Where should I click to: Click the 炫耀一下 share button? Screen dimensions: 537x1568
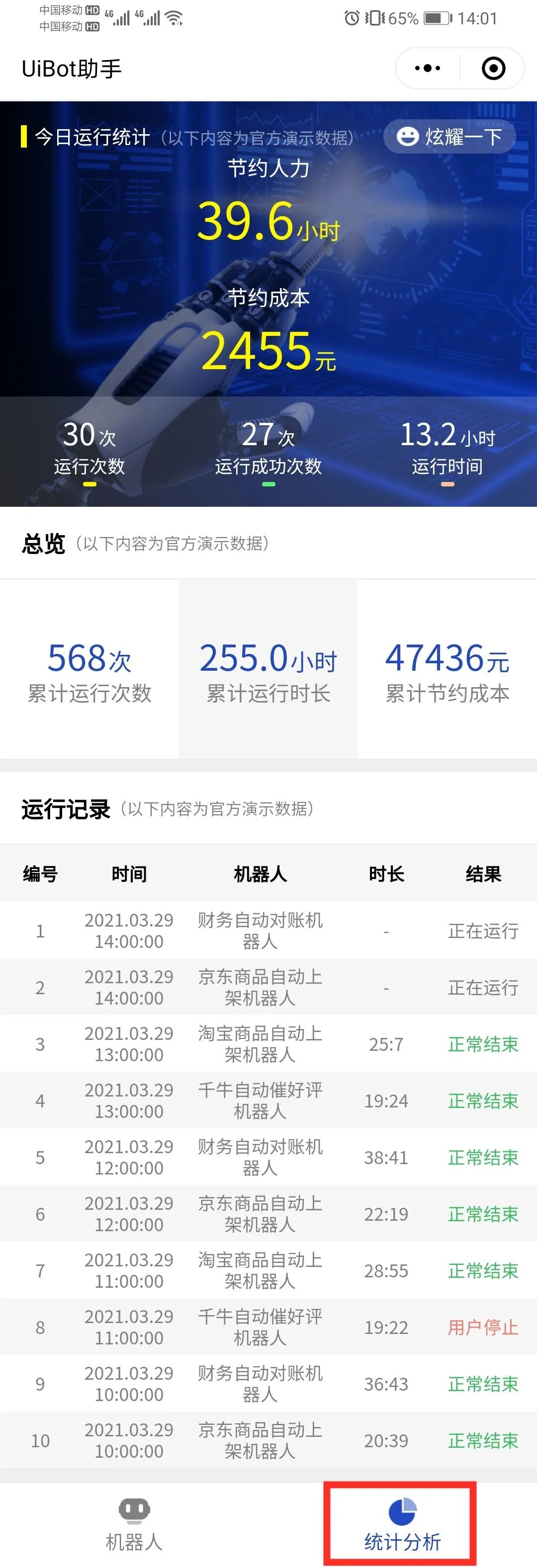[x=449, y=136]
